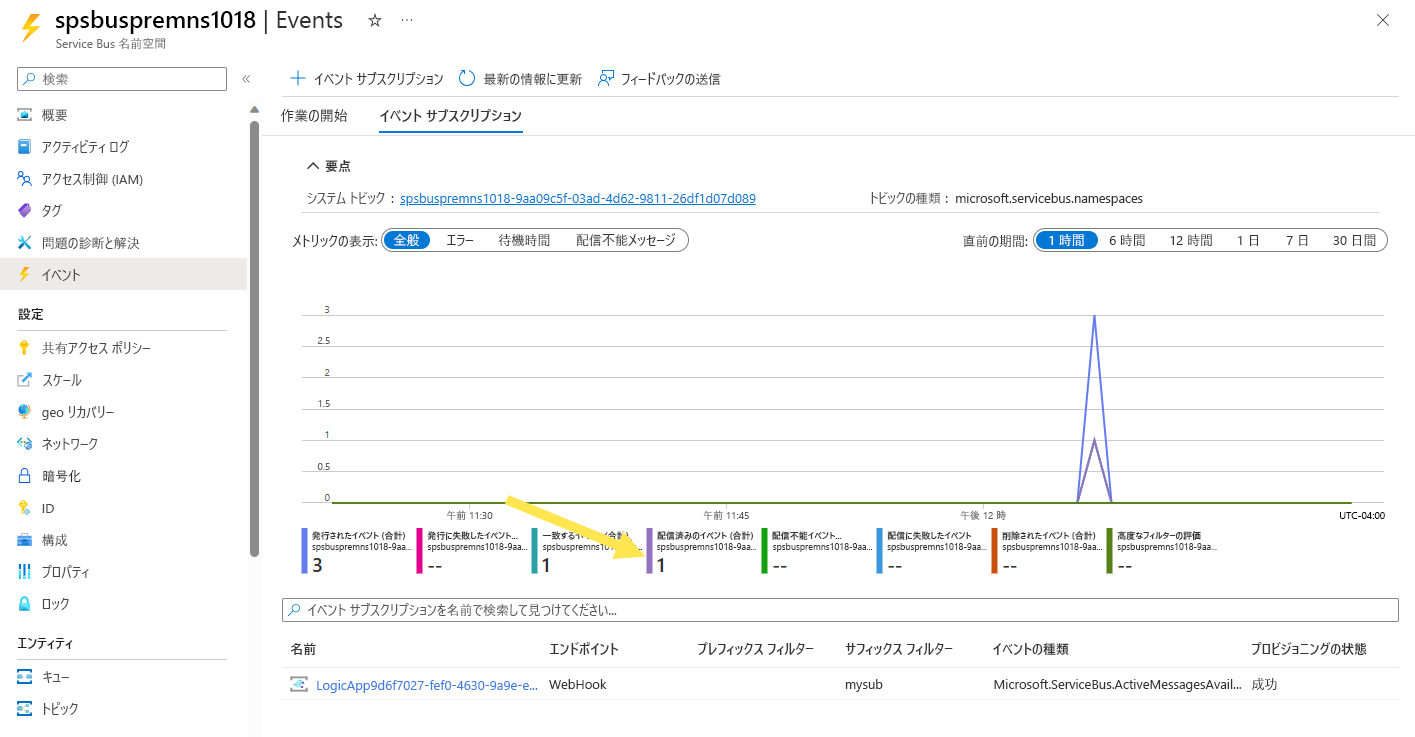The width and height of the screenshot is (1415, 737).
Task: Click the sidebar vertical scrollbar thumb
Action: tap(254, 338)
